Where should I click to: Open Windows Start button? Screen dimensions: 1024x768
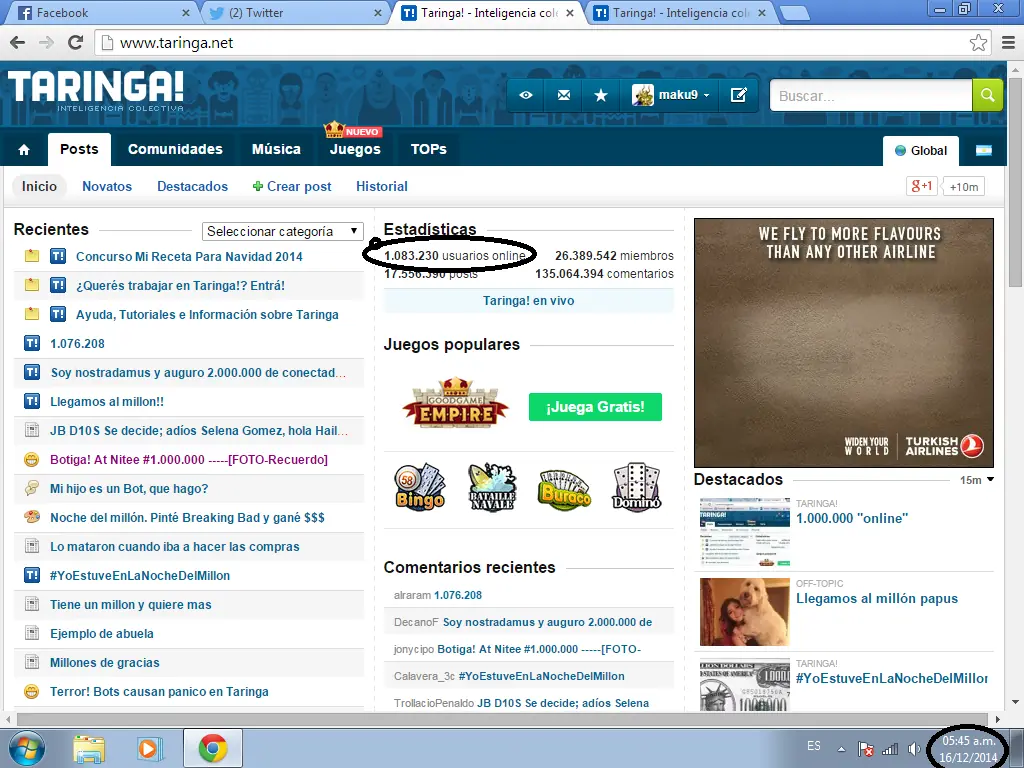[27, 748]
